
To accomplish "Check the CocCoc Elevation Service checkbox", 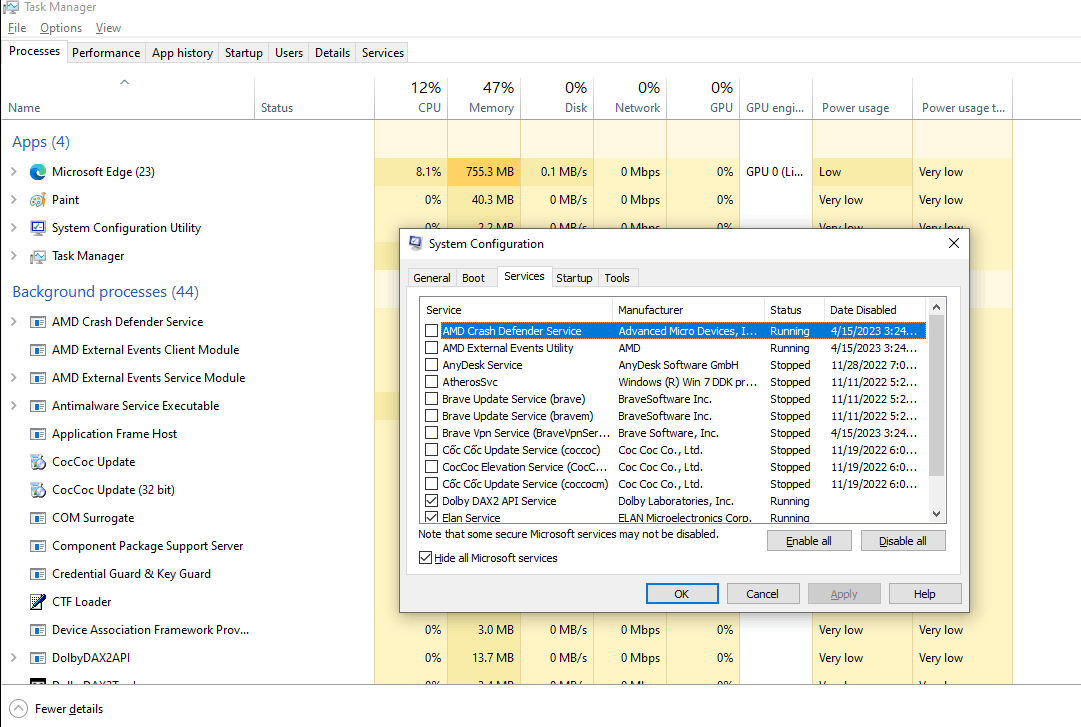I will coord(432,467).
